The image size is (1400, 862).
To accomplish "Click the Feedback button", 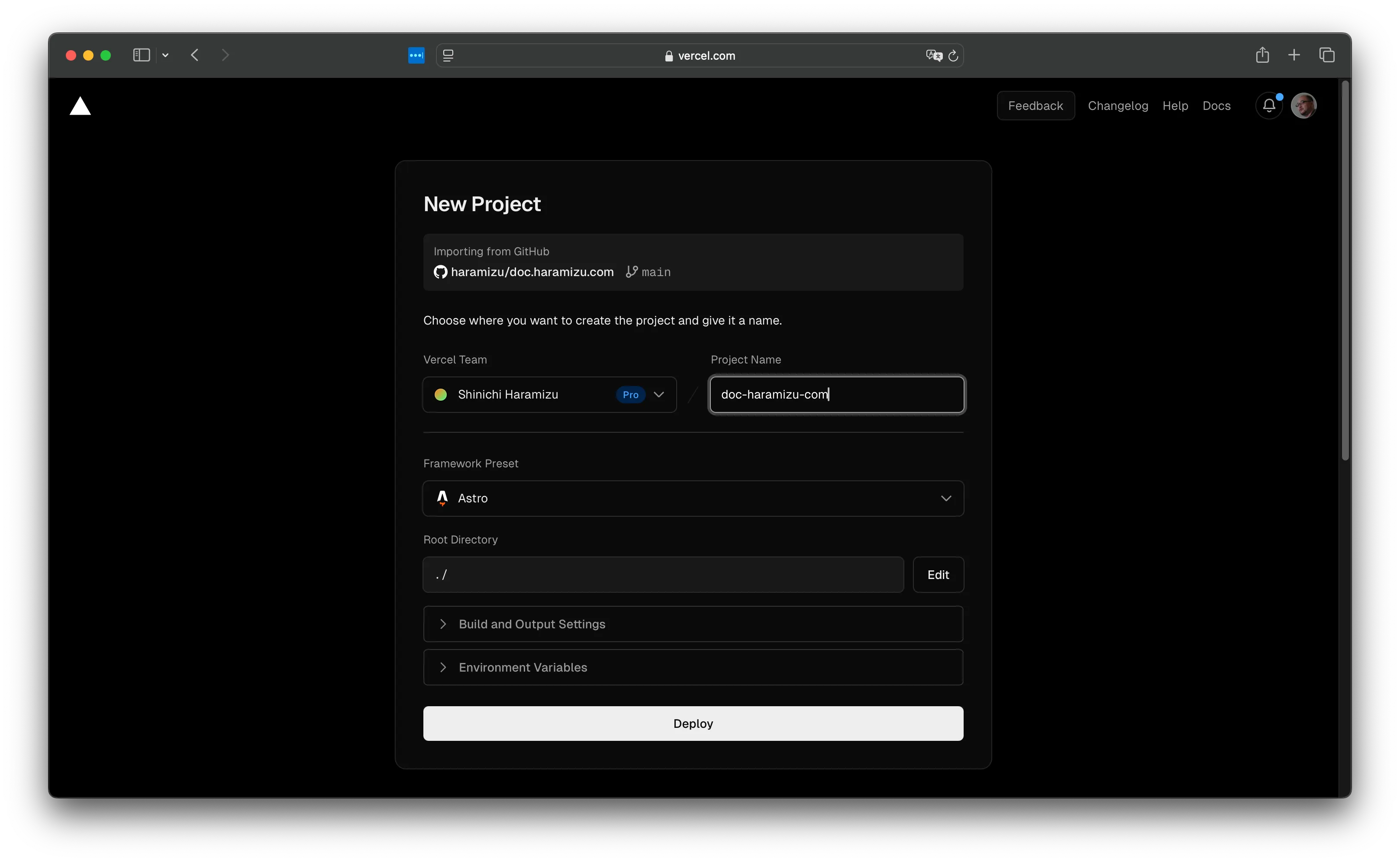I will (1035, 106).
